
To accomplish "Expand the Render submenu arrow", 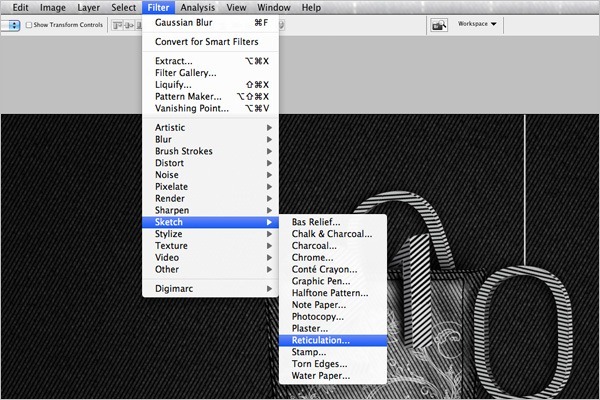I will click(269, 199).
